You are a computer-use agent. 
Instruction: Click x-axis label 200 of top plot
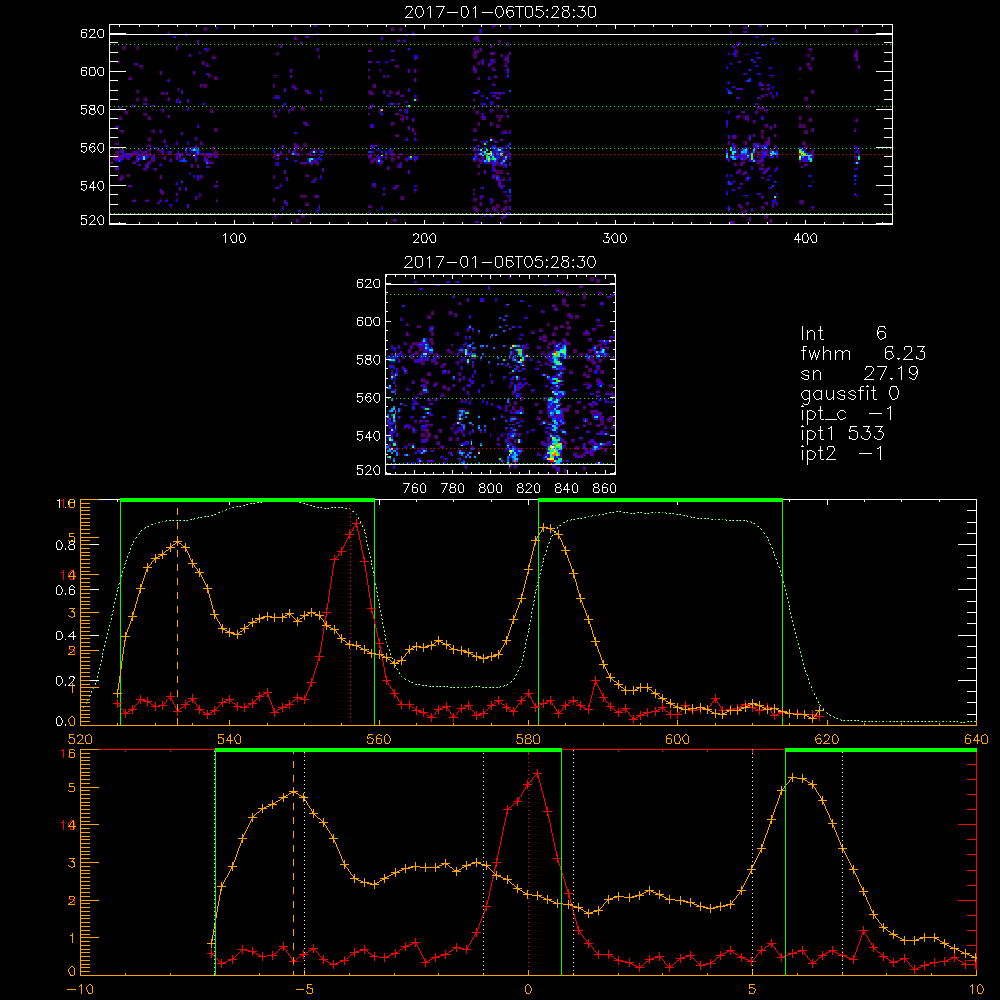424,239
